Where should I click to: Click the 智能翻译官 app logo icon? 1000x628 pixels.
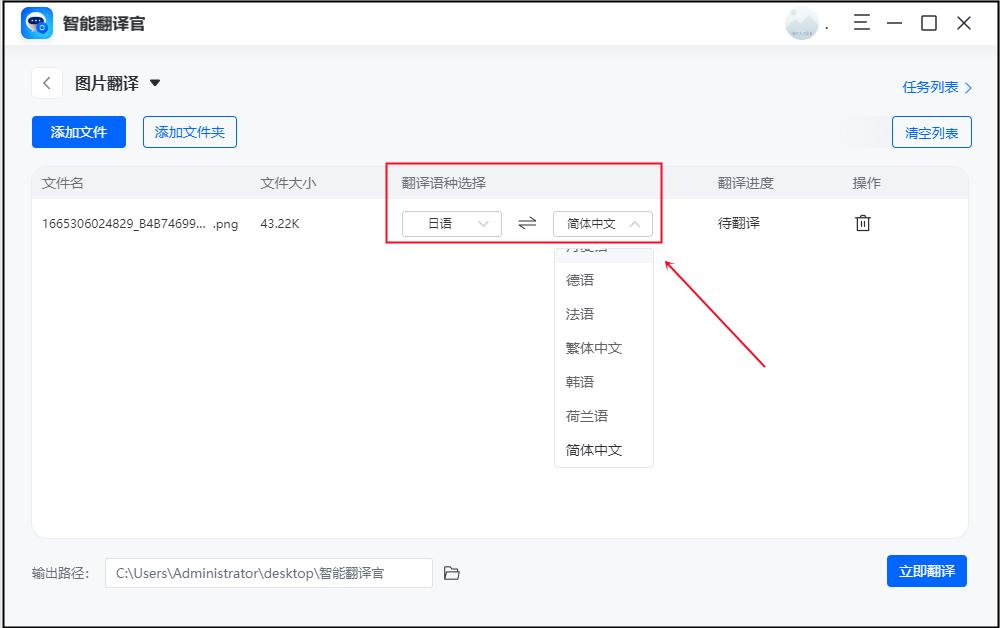coord(37,22)
